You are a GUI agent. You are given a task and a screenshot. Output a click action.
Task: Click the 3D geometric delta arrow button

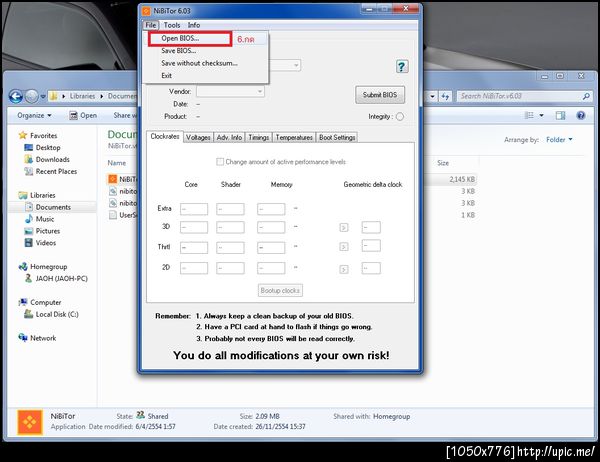pyautogui.click(x=344, y=228)
